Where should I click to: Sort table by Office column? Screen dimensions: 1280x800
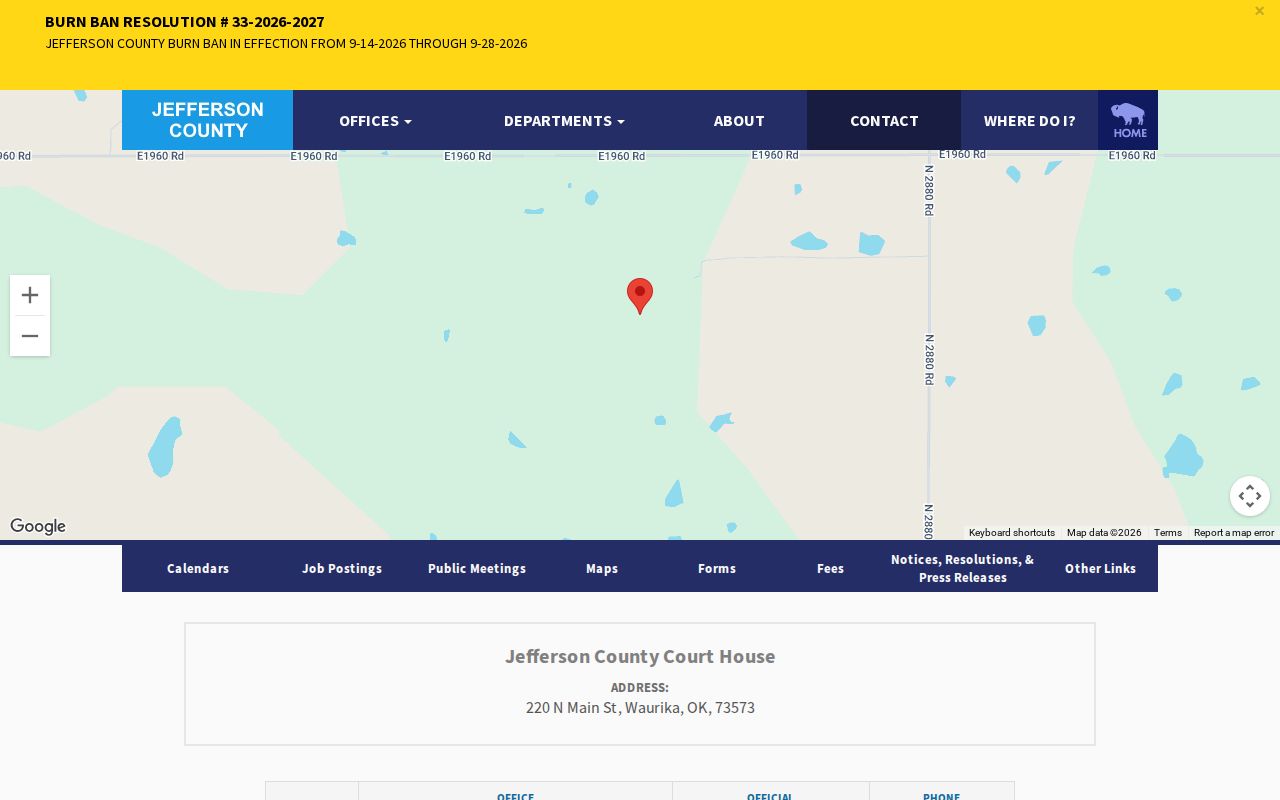point(515,796)
